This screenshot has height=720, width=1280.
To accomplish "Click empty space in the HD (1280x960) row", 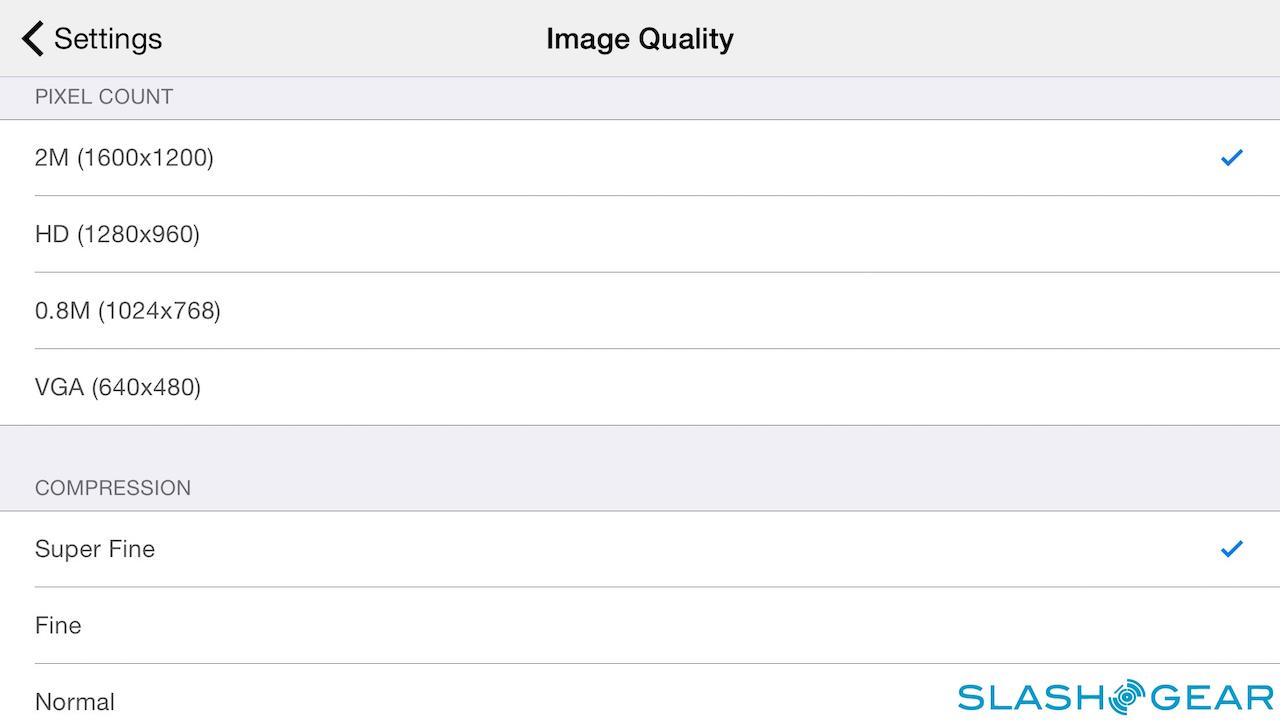I will pyautogui.click(x=700, y=234).
